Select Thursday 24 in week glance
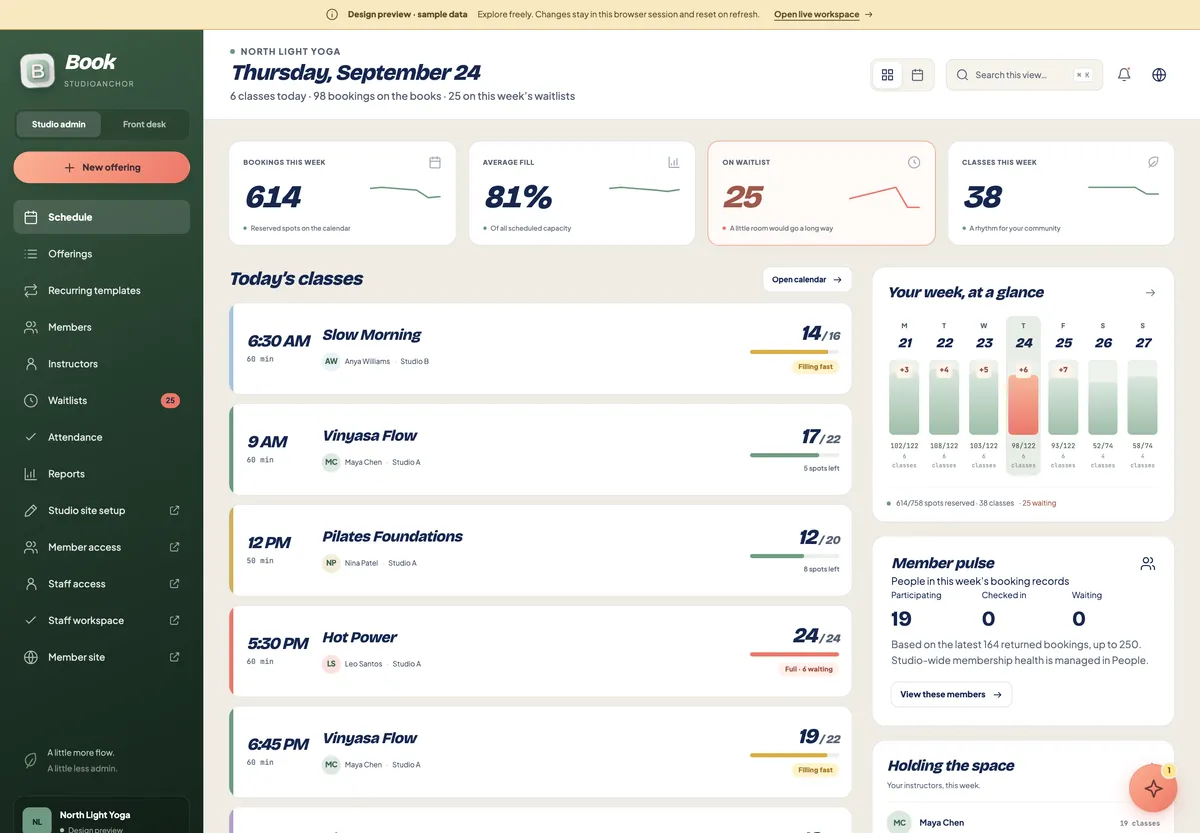The height and width of the screenshot is (833, 1200). coord(1023,395)
